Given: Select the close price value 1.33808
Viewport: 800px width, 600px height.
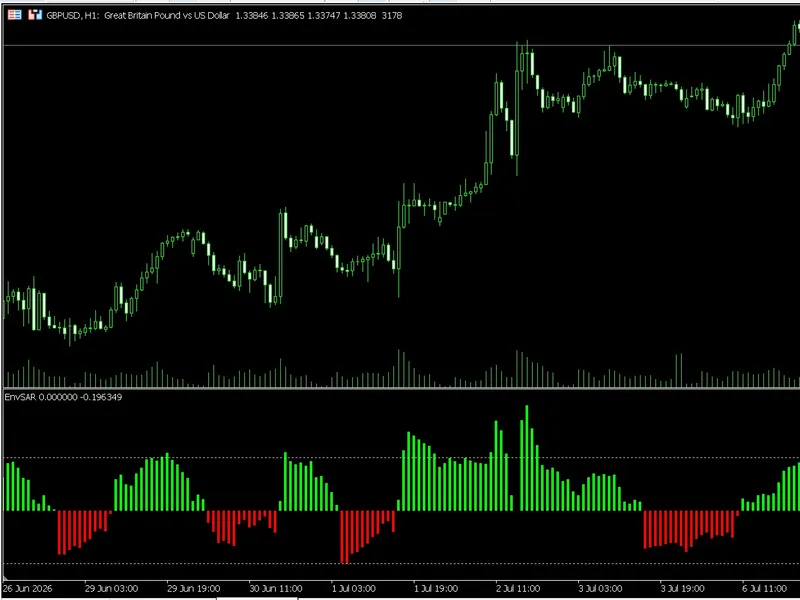Looking at the screenshot, I should coord(360,16).
